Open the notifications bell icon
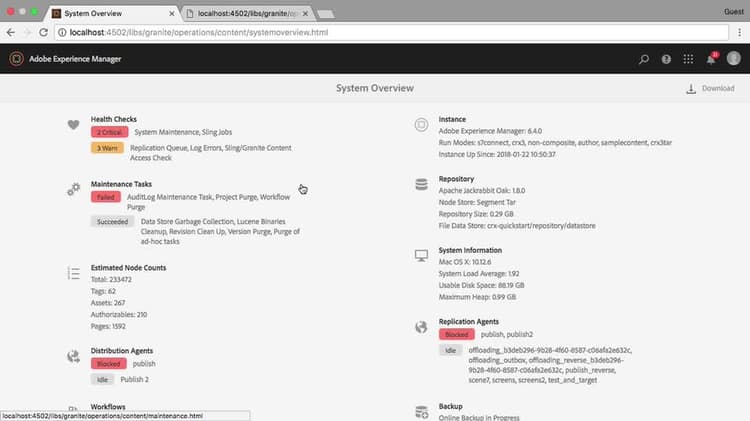 point(712,58)
